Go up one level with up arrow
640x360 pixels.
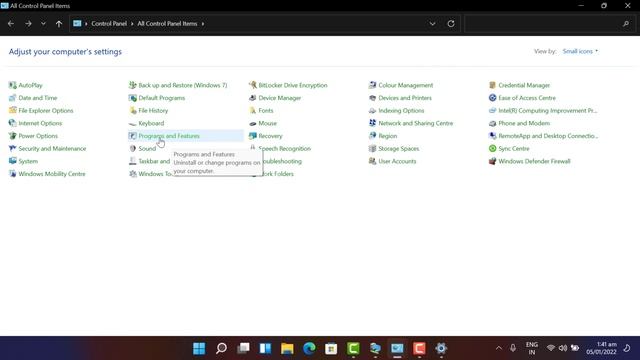[59, 24]
